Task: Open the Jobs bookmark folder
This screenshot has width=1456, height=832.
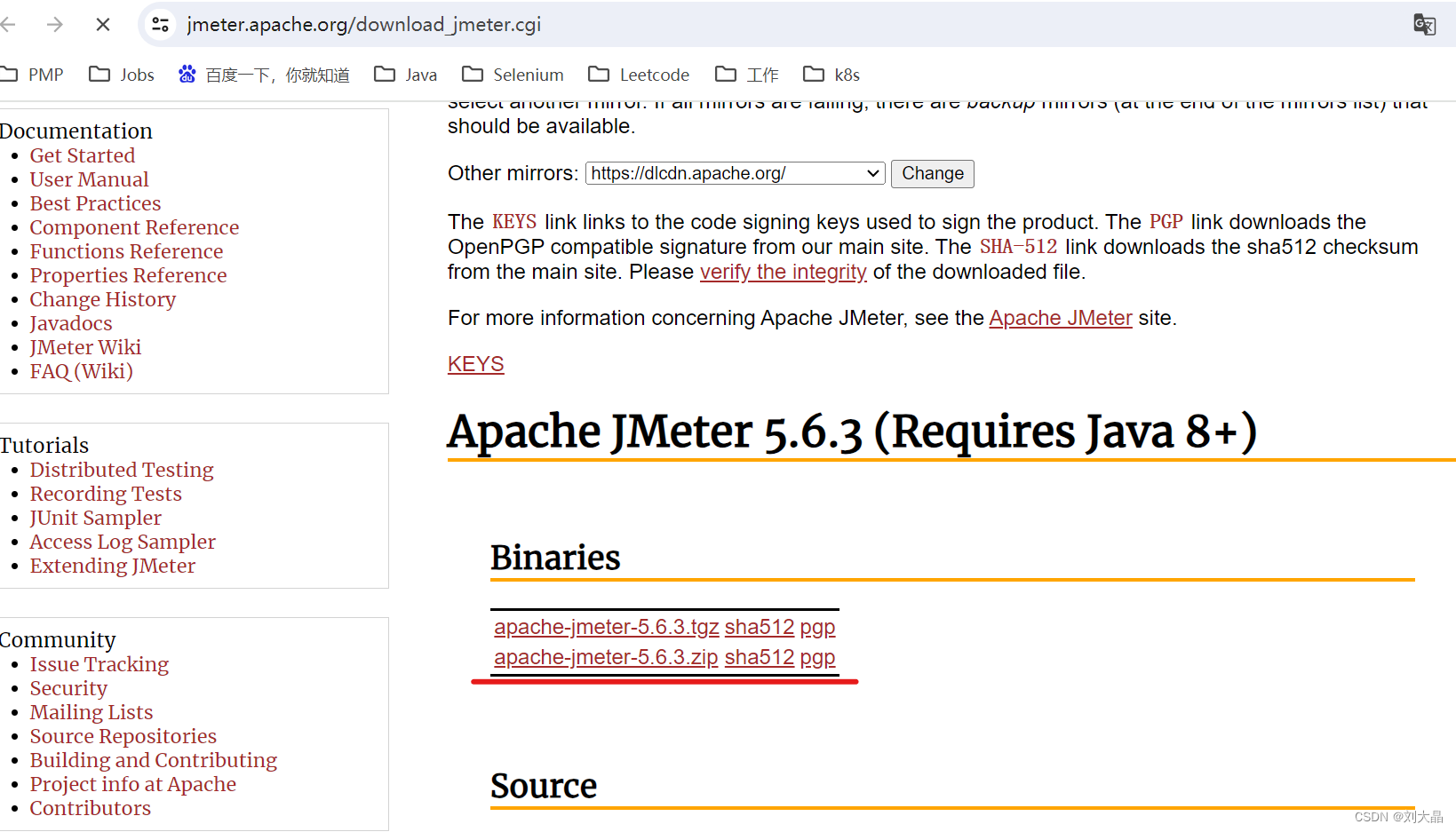Action: pos(122,75)
